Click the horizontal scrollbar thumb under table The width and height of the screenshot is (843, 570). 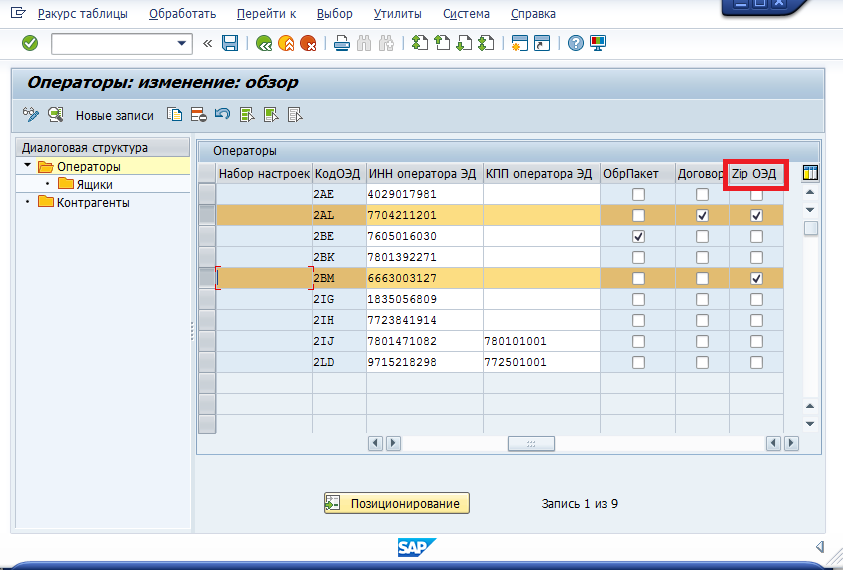point(531,443)
